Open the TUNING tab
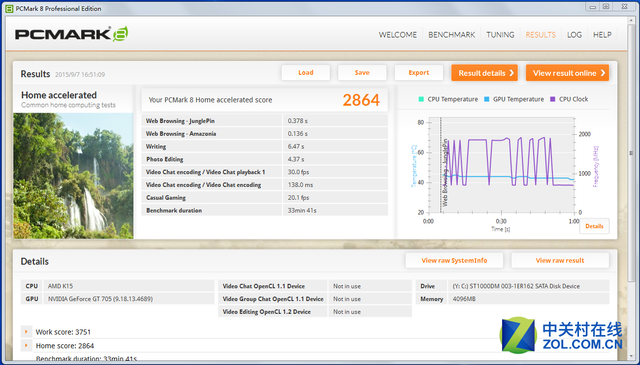The image size is (640, 365). click(x=500, y=35)
